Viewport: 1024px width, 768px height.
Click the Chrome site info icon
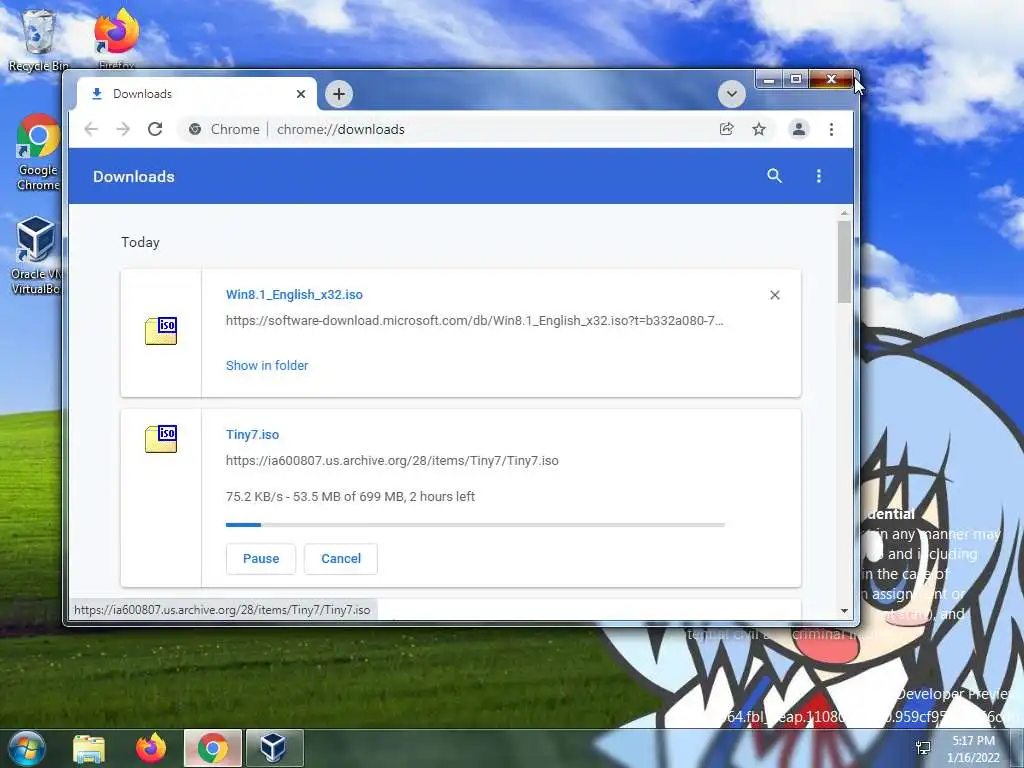click(x=195, y=129)
